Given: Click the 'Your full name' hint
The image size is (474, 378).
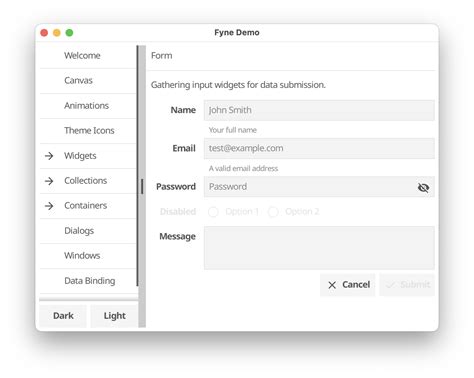Looking at the screenshot, I should [x=233, y=130].
